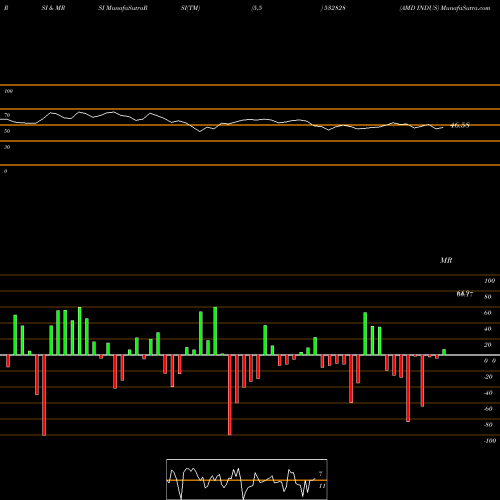500x500 pixels.
Task: Click the MR panel axis label -40
Action: click(488, 393)
